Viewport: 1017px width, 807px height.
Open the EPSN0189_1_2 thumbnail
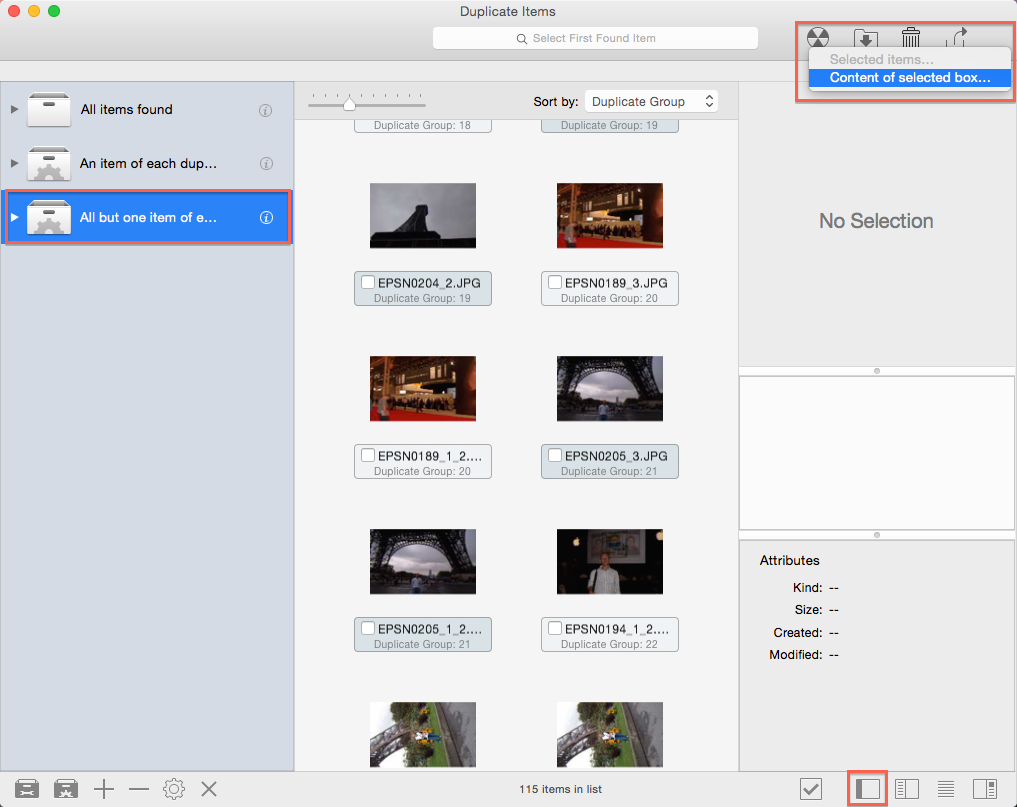point(423,389)
